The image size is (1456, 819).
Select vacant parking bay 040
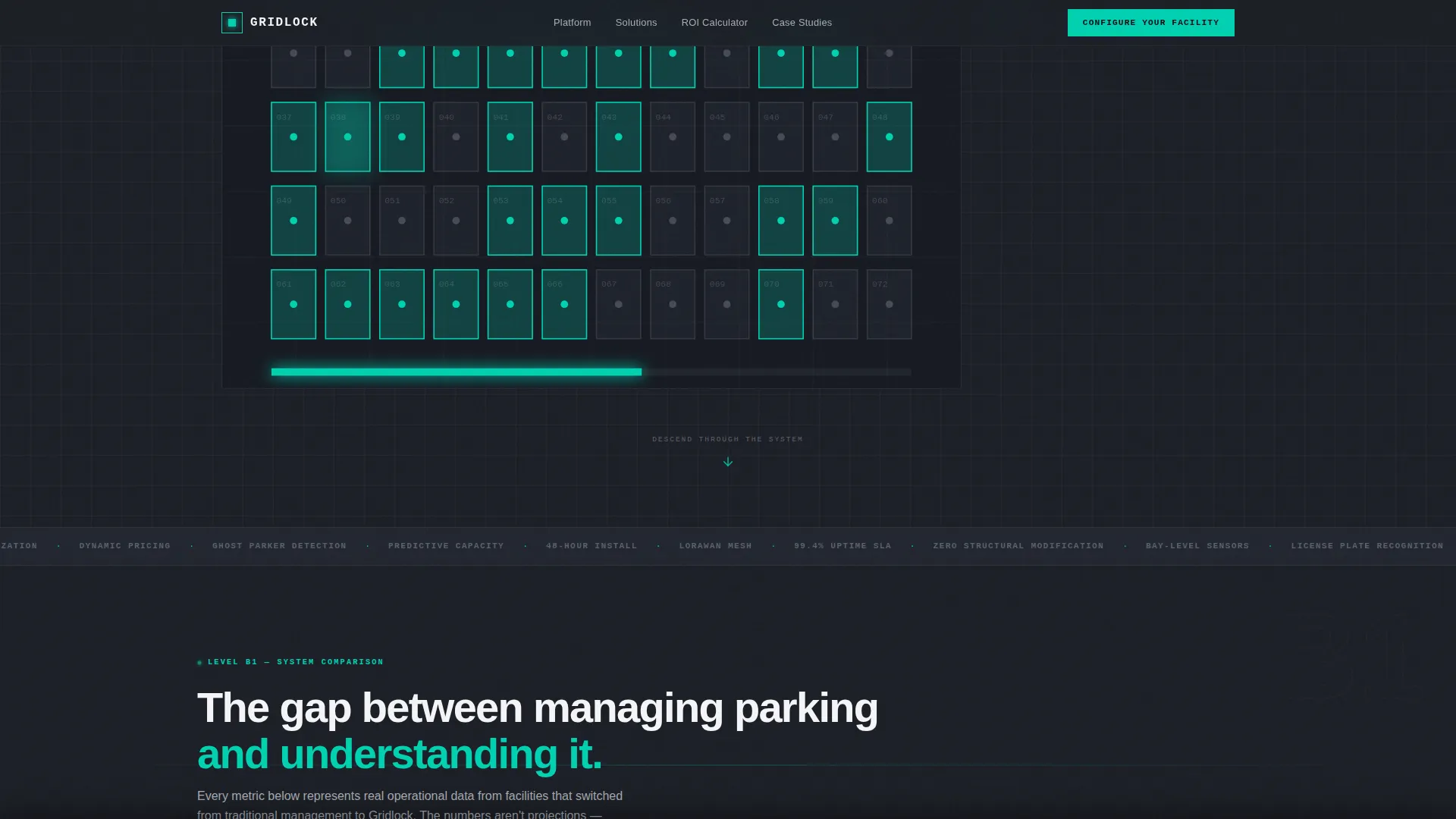coord(456,136)
